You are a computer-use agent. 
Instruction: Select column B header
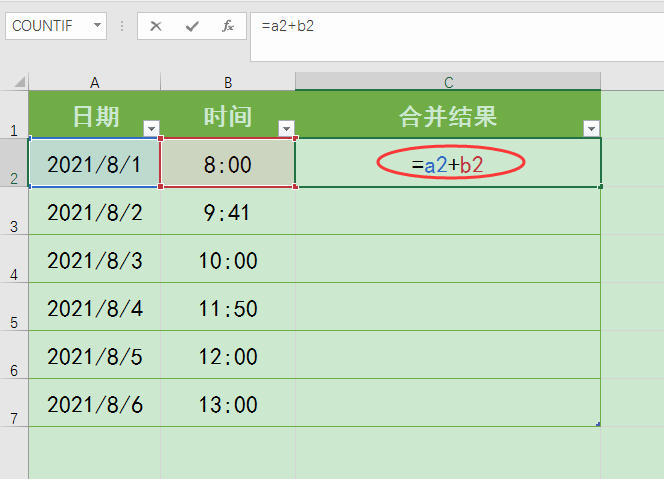coord(228,82)
